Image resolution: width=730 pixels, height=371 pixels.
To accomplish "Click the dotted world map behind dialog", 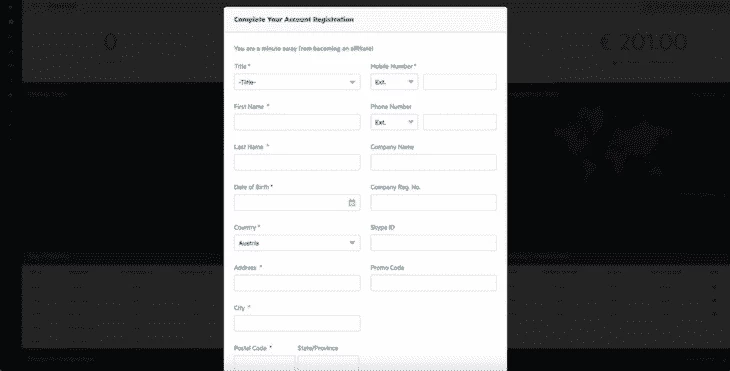I will pos(612,142).
